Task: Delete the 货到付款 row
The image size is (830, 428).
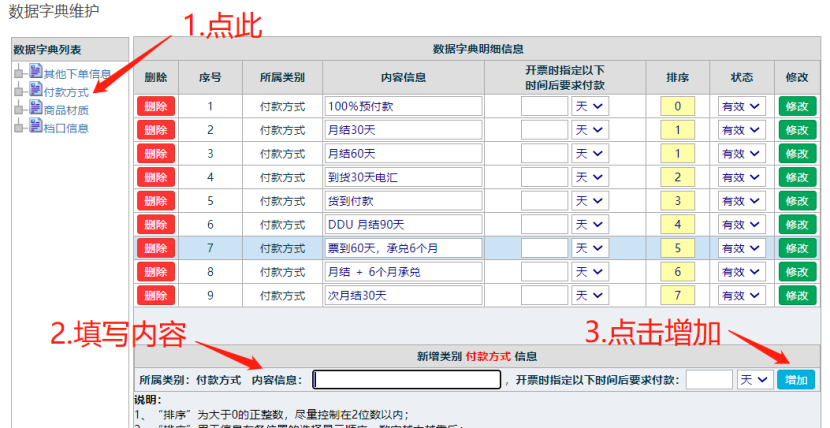Action: point(155,201)
